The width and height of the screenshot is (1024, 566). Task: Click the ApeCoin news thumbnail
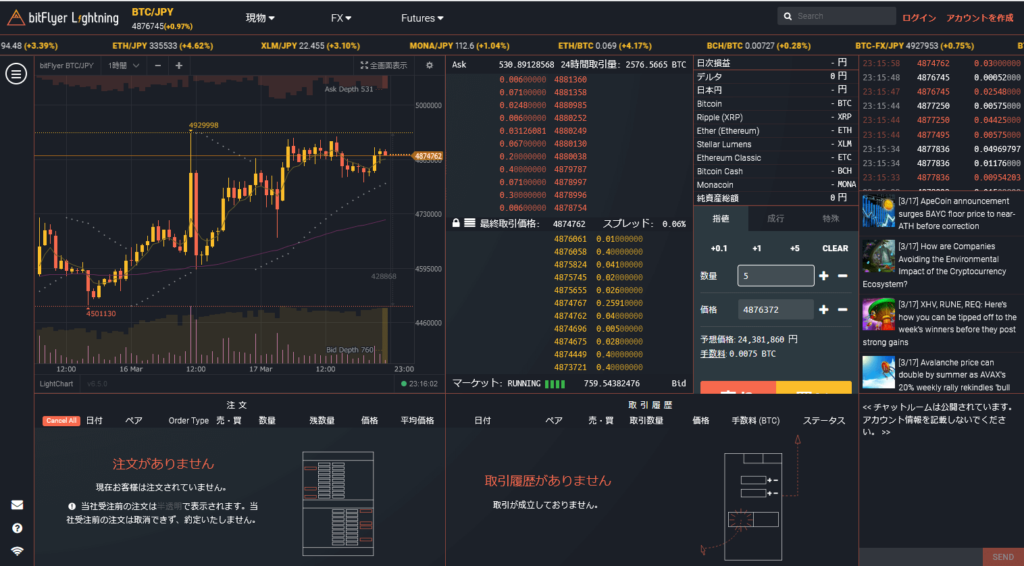click(x=878, y=211)
